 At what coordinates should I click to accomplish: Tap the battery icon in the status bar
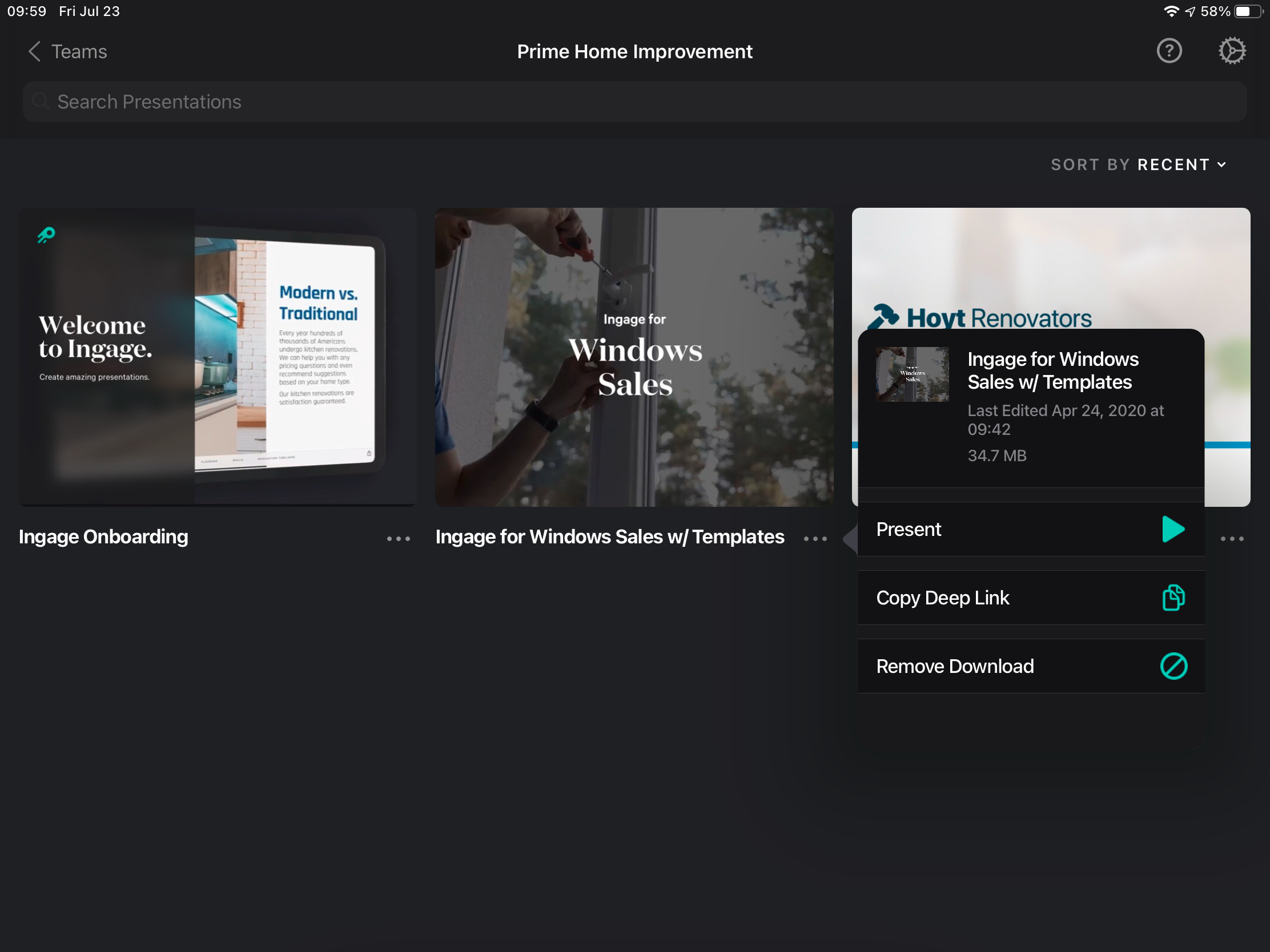point(1249,11)
